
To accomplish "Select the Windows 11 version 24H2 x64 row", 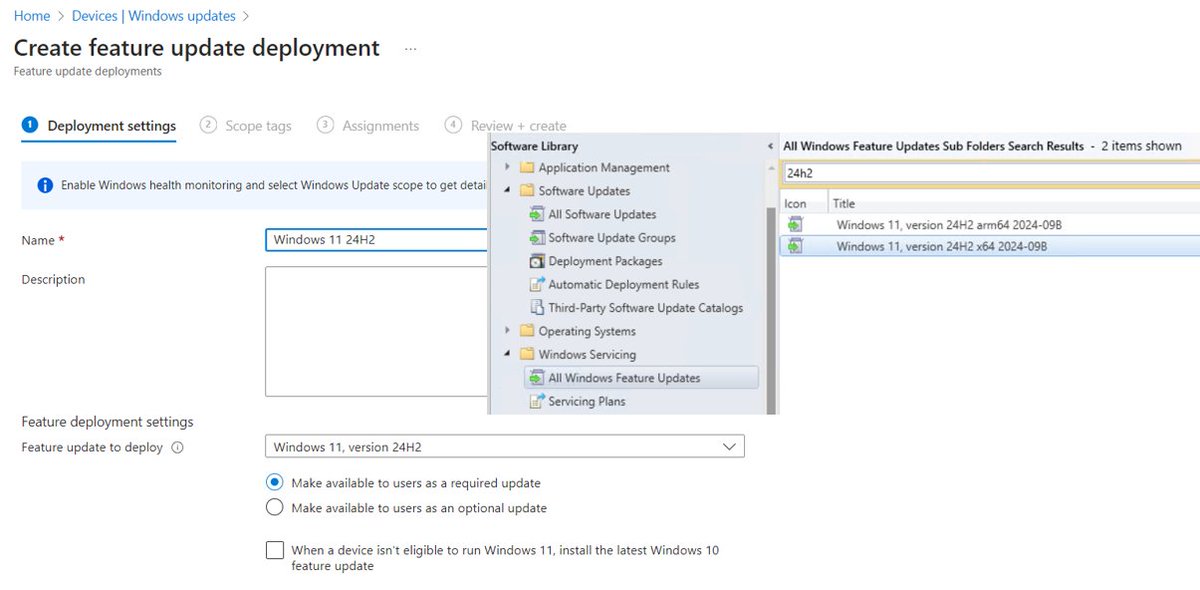I will click(990, 246).
